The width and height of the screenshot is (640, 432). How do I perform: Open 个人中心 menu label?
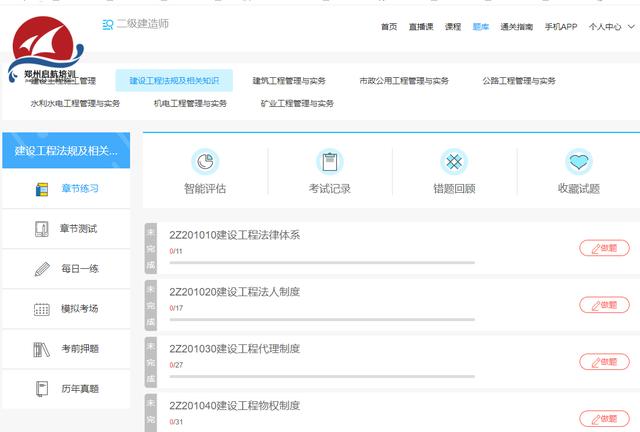[x=605, y=27]
